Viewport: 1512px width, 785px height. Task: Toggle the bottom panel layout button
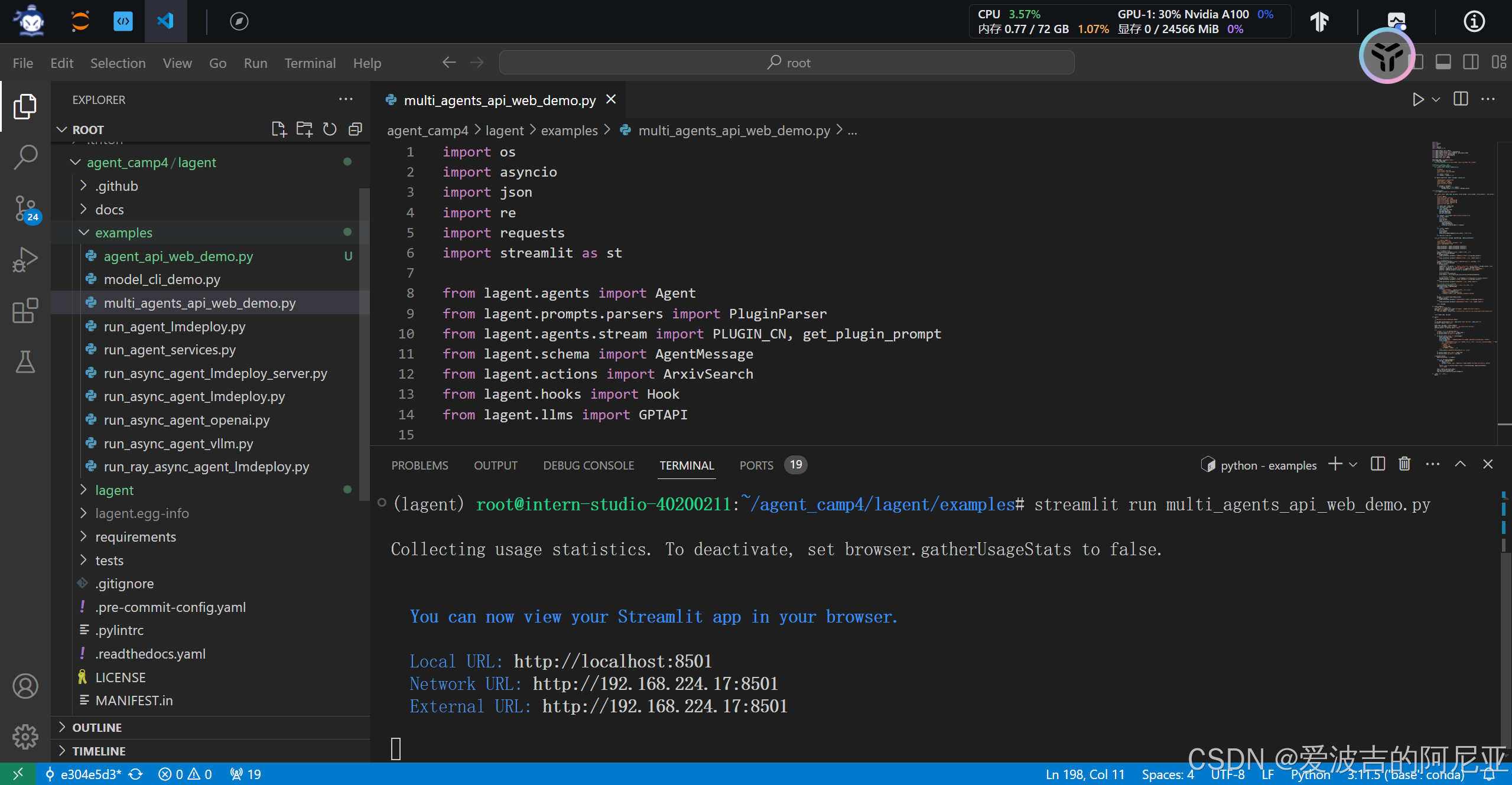click(1443, 63)
